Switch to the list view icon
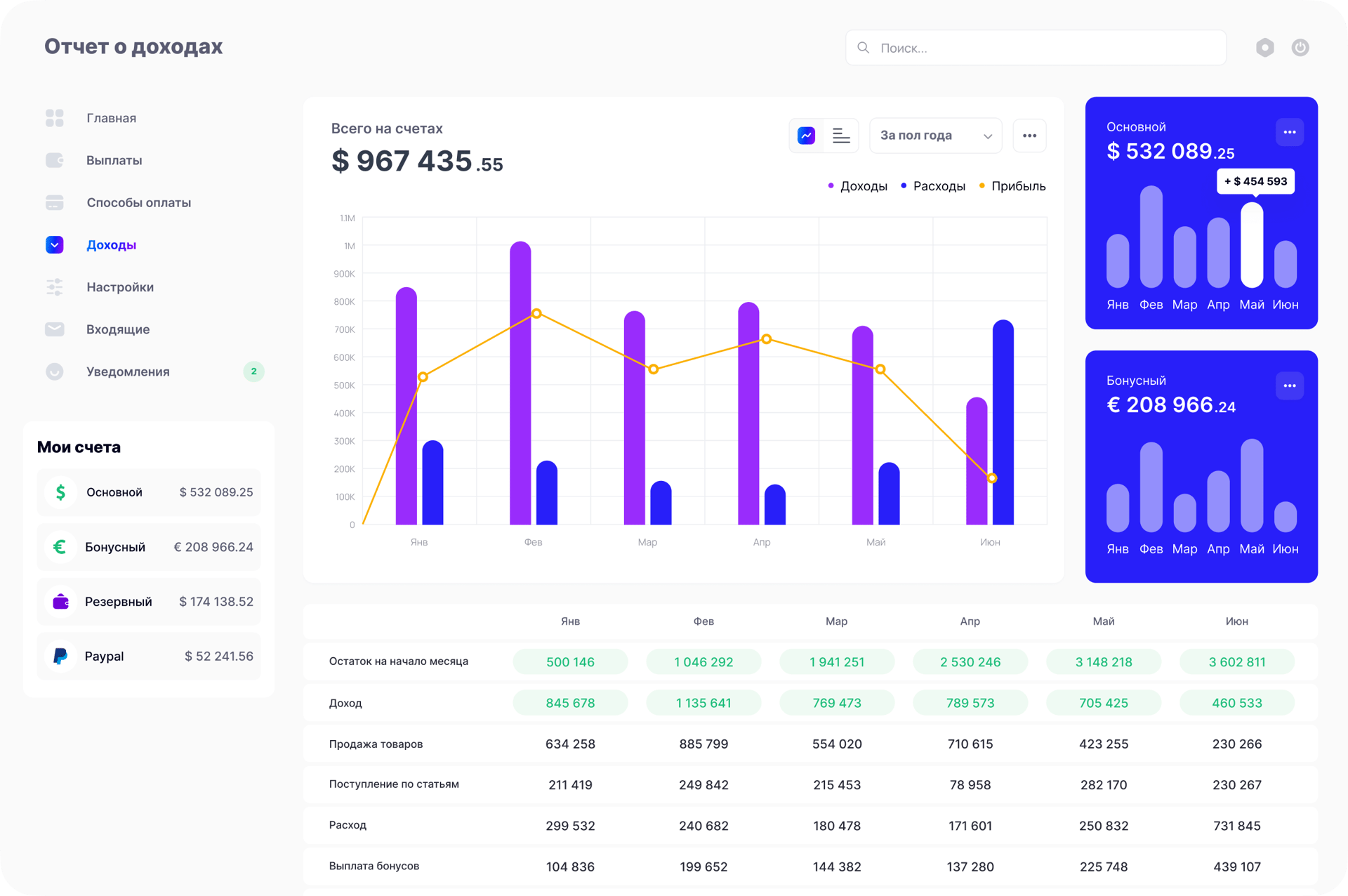 (840, 136)
